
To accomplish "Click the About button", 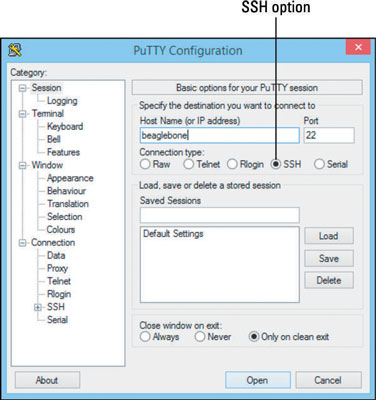I will 47,380.
